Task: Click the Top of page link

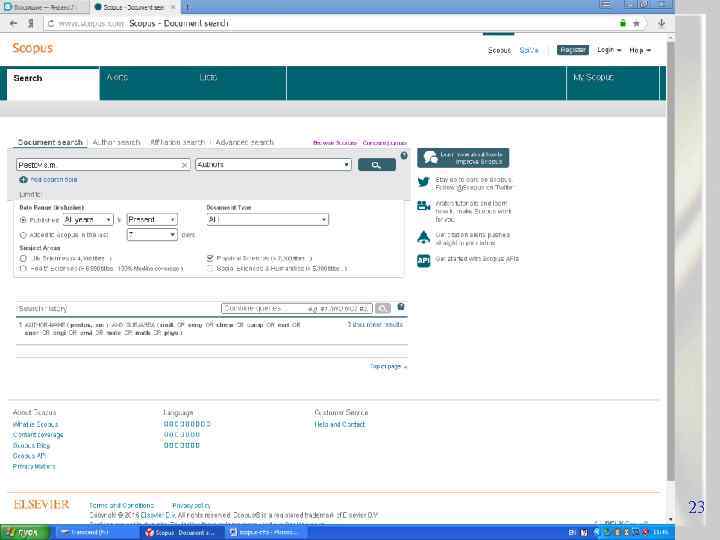Action: (x=388, y=366)
